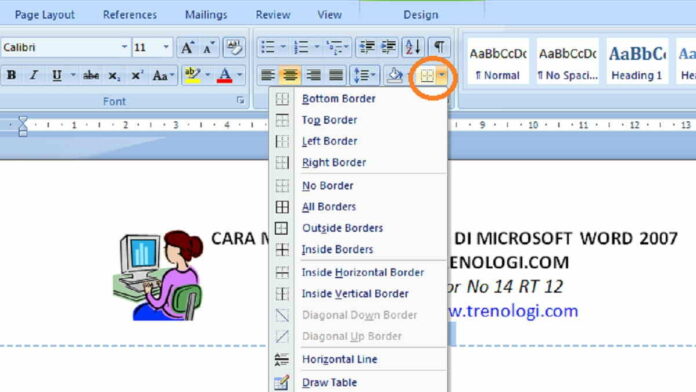Screen dimensions: 696x392
Task: Open References tab
Action: click(x=130, y=15)
